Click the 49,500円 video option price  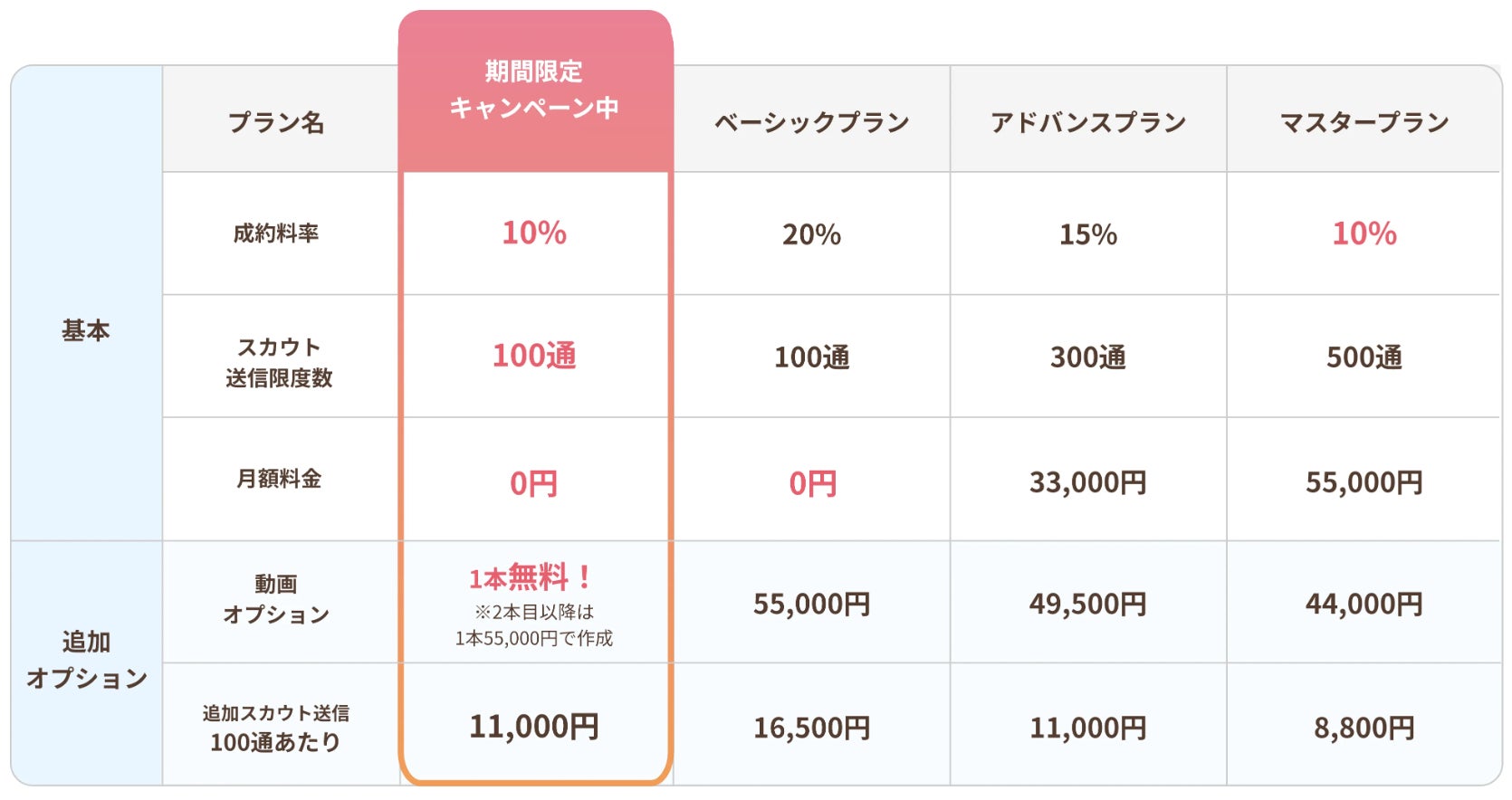point(1088,604)
